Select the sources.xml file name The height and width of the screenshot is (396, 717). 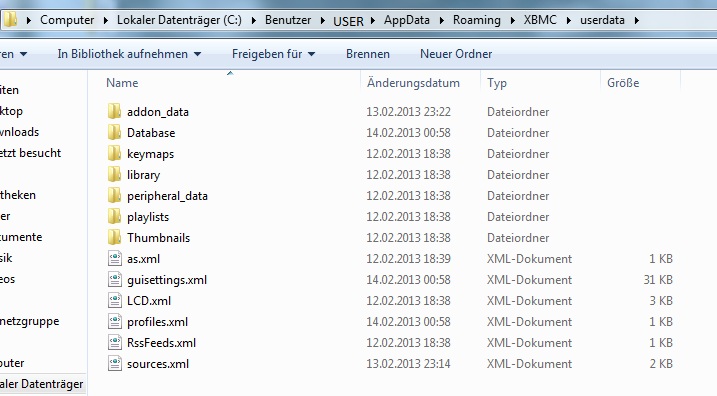point(158,364)
